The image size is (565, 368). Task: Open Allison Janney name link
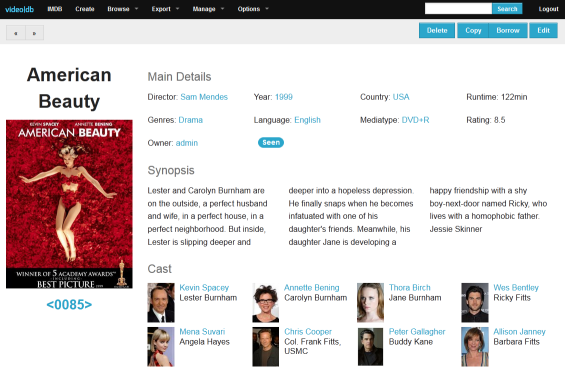click(x=519, y=332)
